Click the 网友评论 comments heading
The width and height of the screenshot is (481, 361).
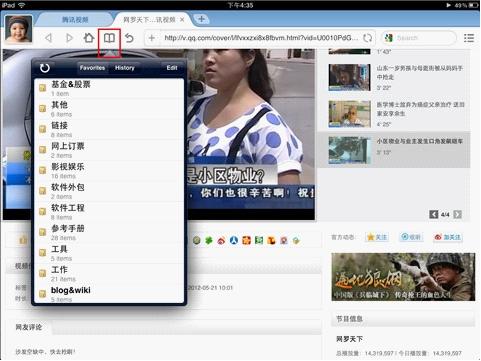pos(29,327)
